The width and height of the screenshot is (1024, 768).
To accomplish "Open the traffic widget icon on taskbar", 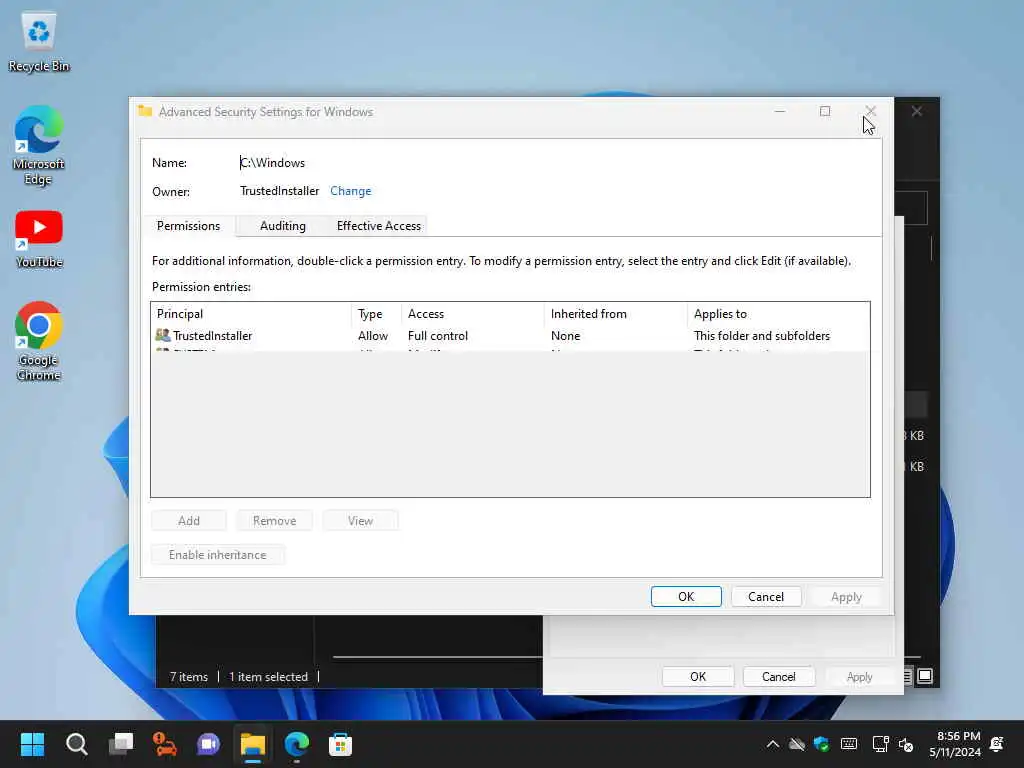I will [x=165, y=744].
